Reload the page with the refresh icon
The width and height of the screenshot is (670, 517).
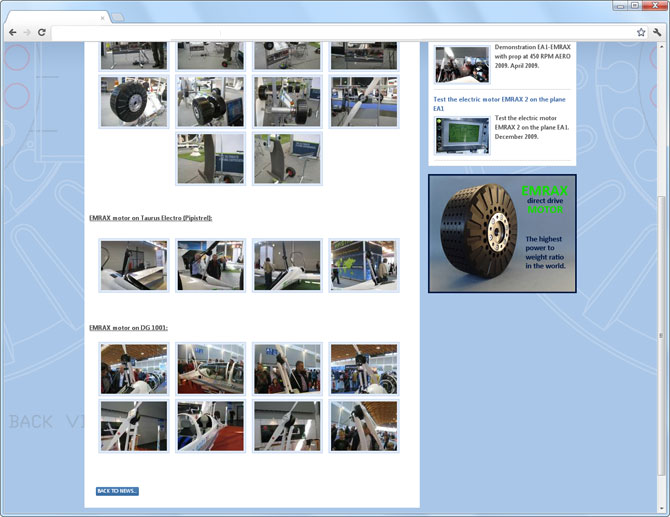(x=41, y=32)
